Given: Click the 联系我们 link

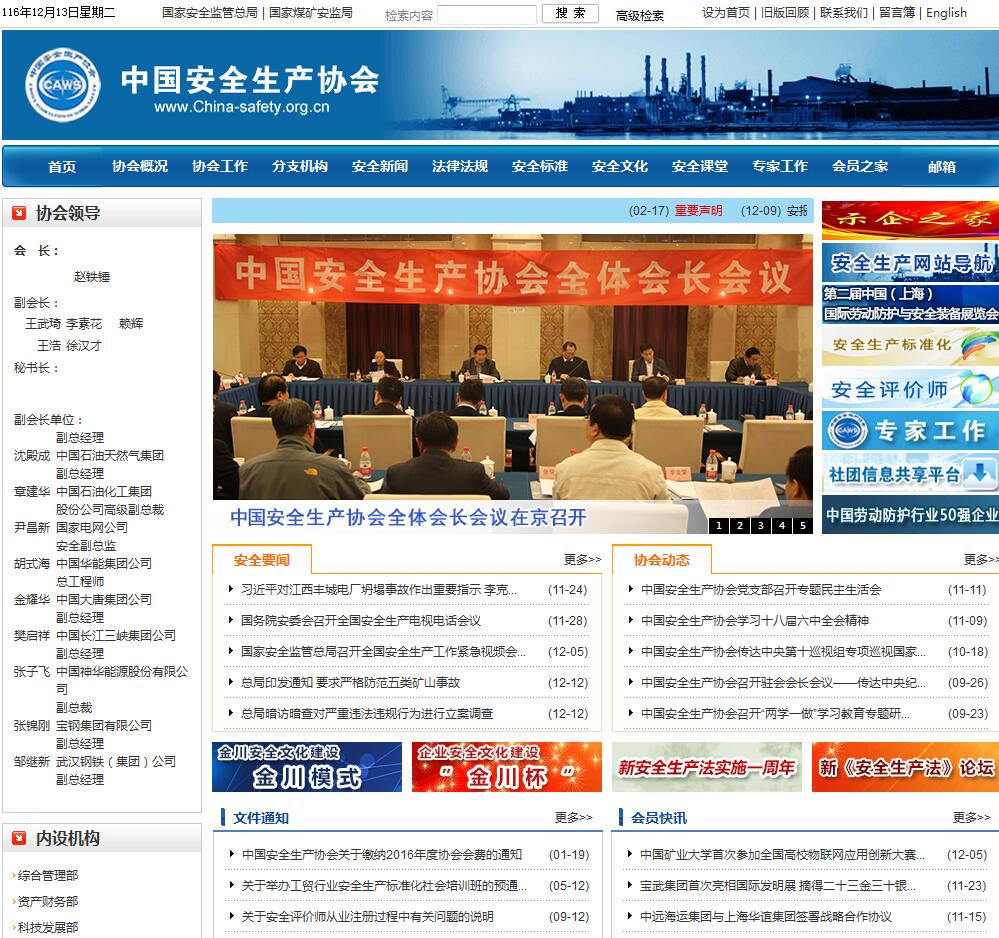Looking at the screenshot, I should point(844,13).
